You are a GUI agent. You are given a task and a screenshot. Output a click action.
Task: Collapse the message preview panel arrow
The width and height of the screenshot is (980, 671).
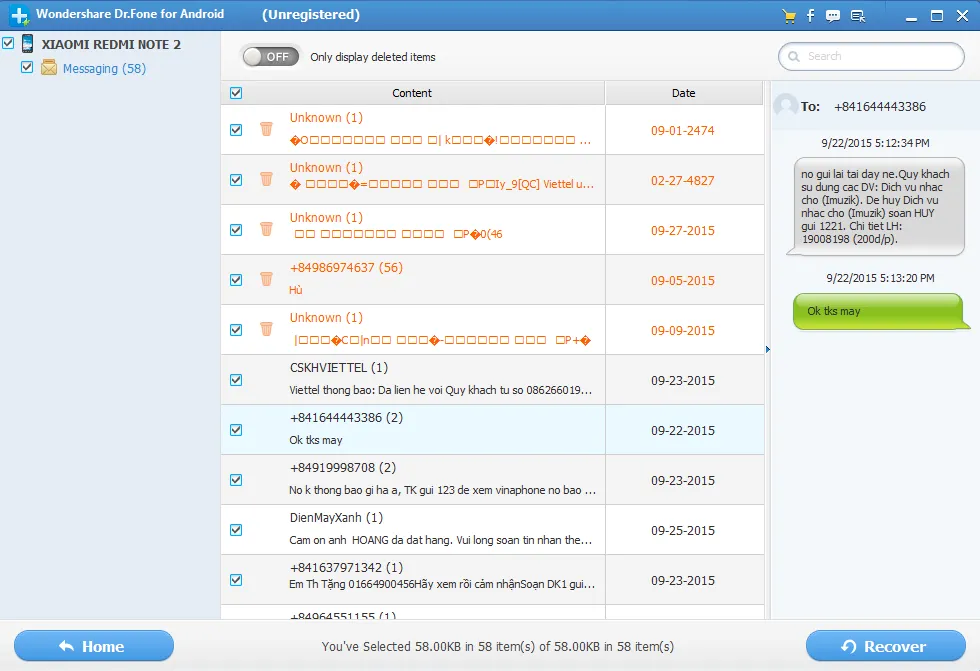pos(768,349)
